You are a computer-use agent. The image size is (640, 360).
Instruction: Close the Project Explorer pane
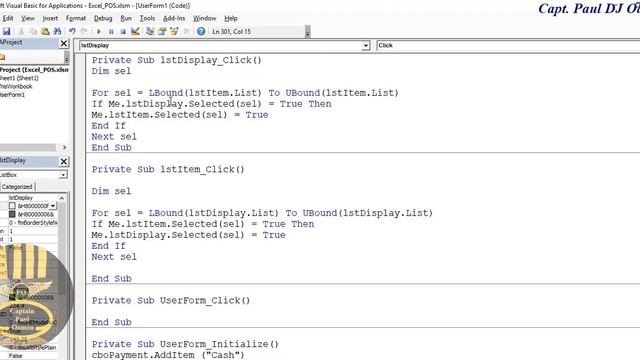[x=64, y=43]
